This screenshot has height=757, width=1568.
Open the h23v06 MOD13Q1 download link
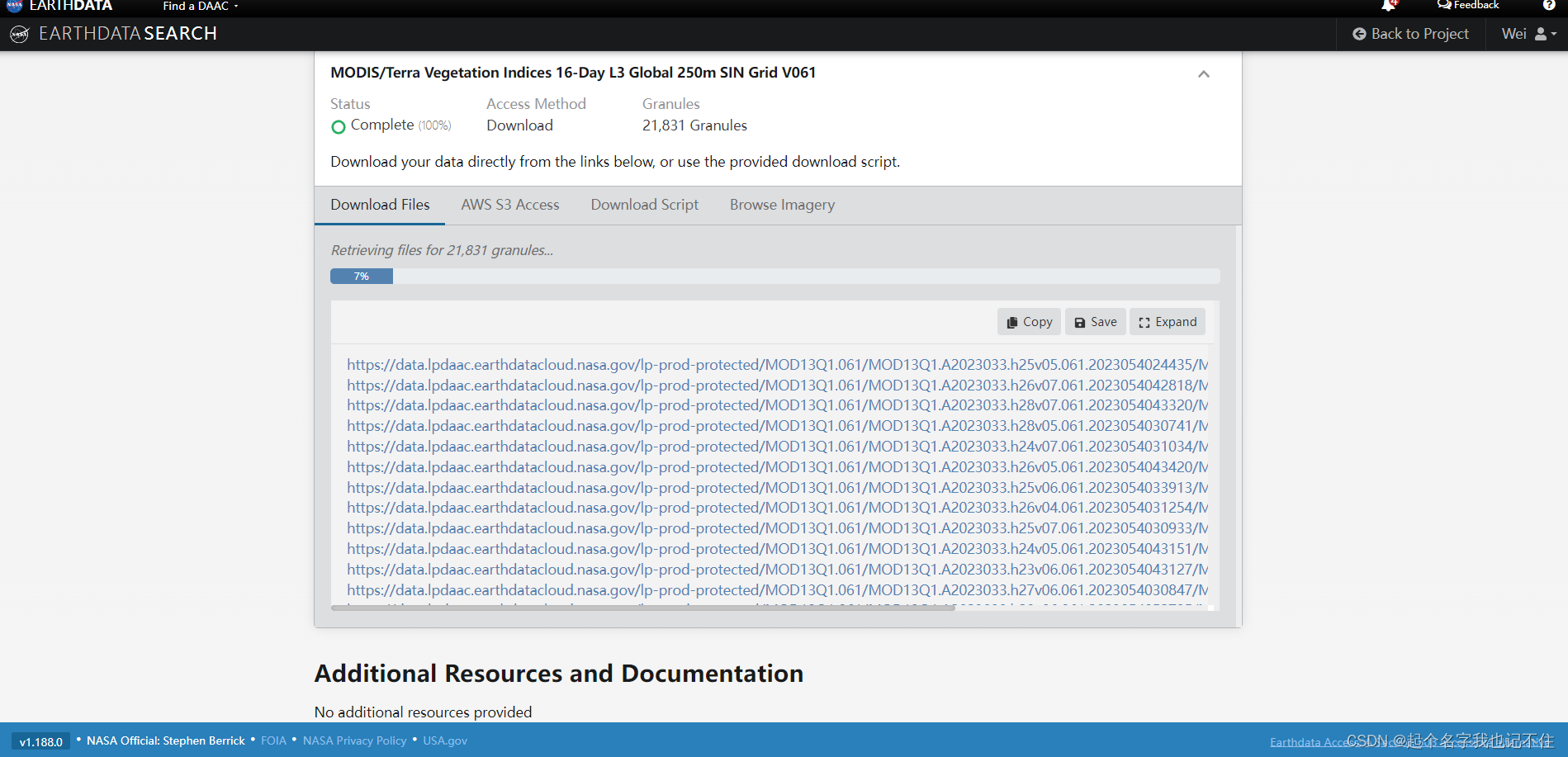777,570
